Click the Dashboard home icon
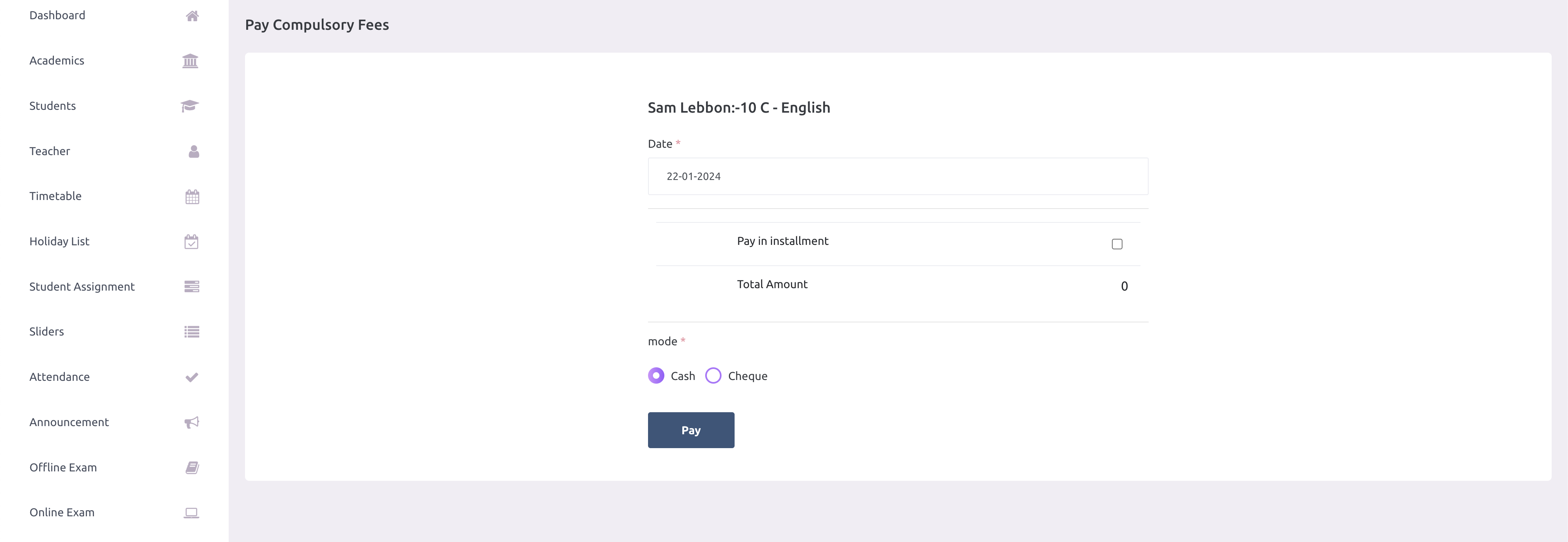The image size is (1568, 542). click(x=192, y=16)
